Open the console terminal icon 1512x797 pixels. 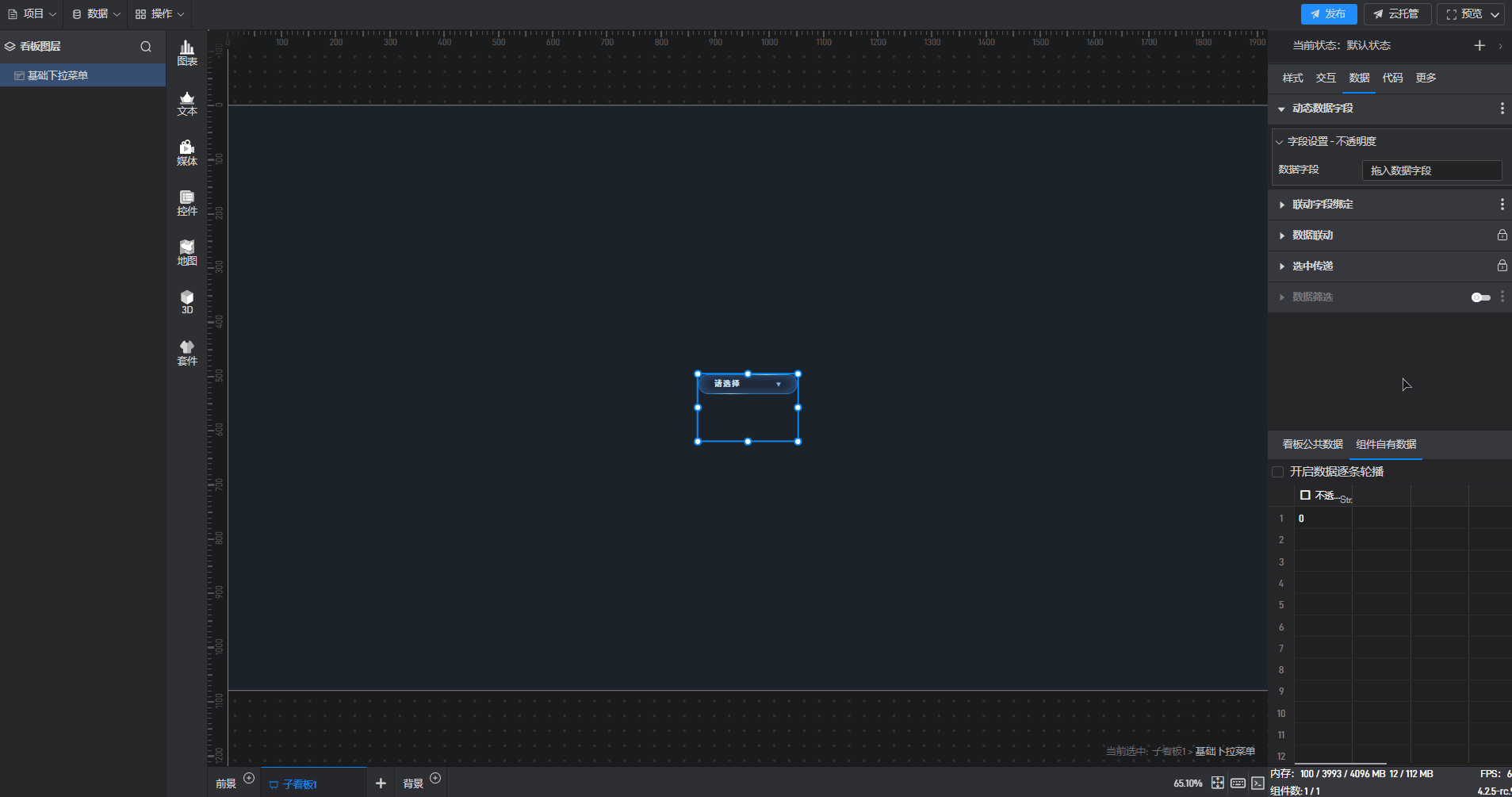[1258, 783]
